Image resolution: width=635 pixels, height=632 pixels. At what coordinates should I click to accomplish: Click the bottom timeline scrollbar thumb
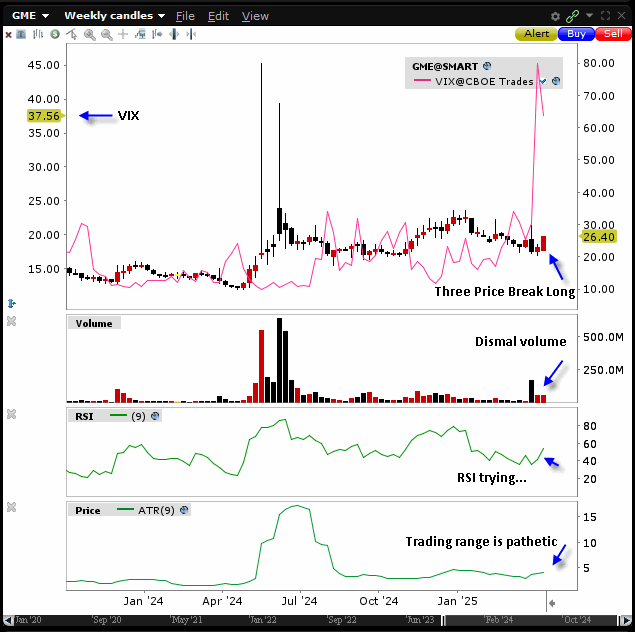click(531, 620)
